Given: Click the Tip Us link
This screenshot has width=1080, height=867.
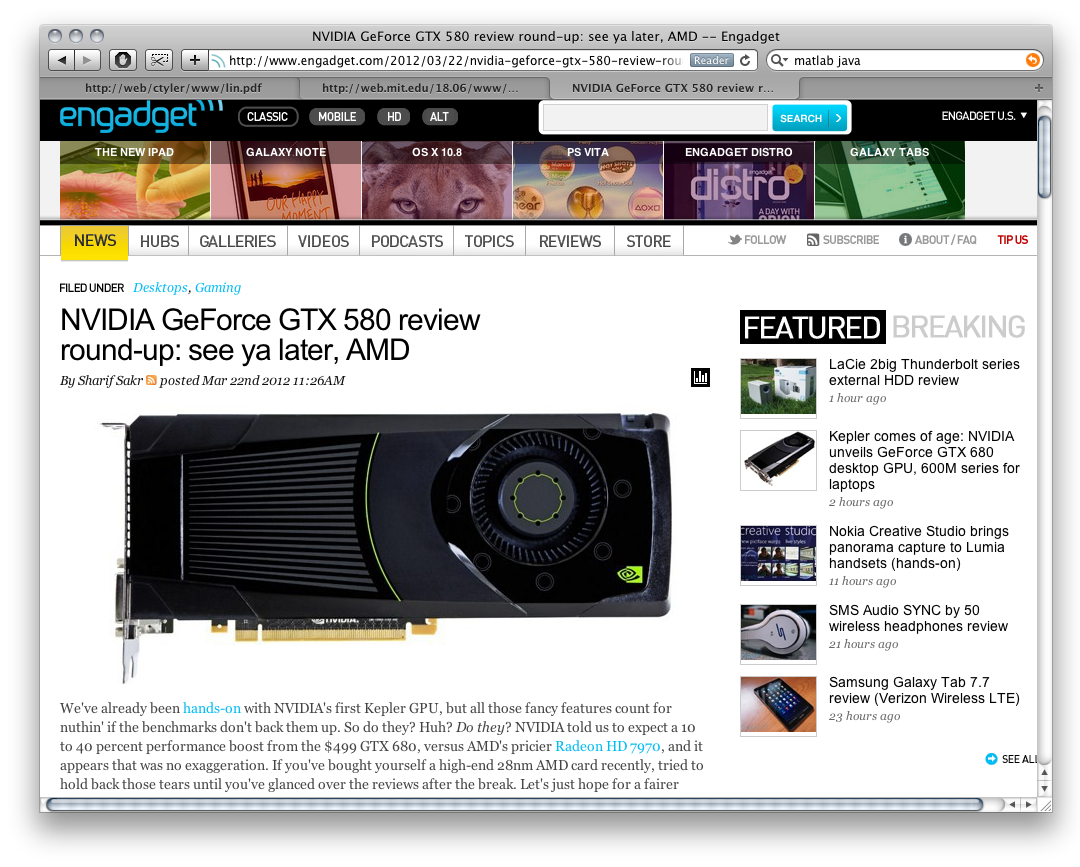Looking at the screenshot, I should (x=1012, y=240).
